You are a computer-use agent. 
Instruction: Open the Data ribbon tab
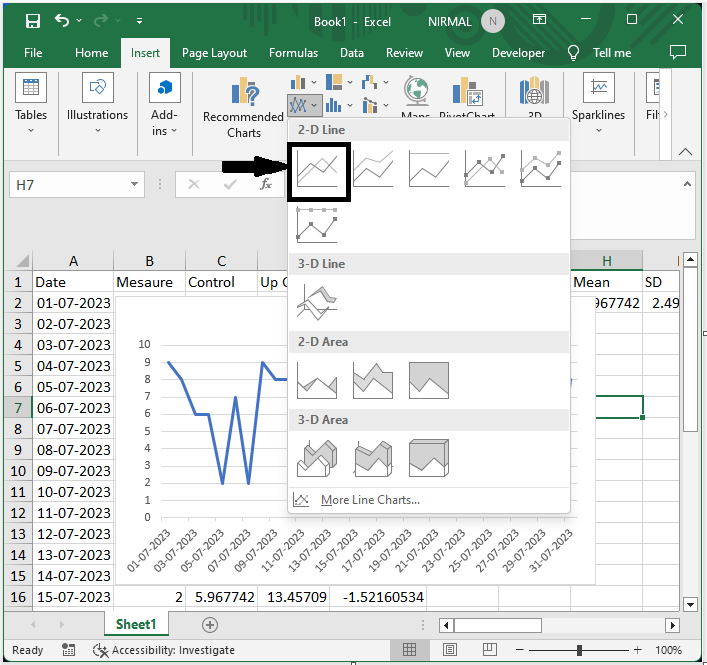352,53
